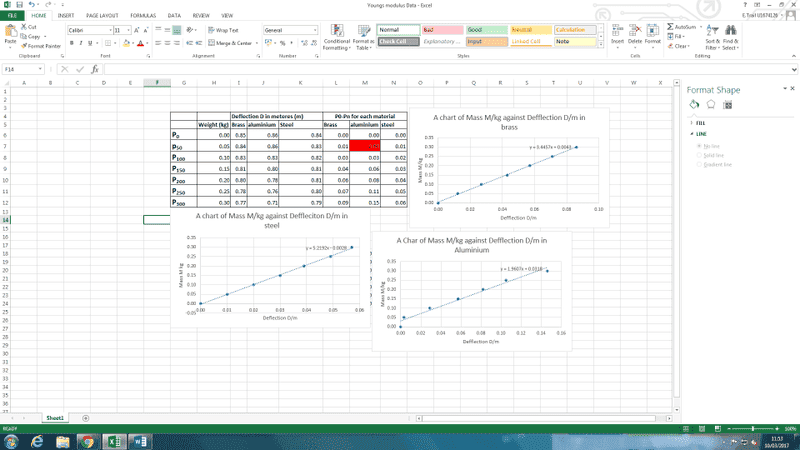Open the General number format dropdown
This screenshot has width=800, height=450.
click(314, 30)
